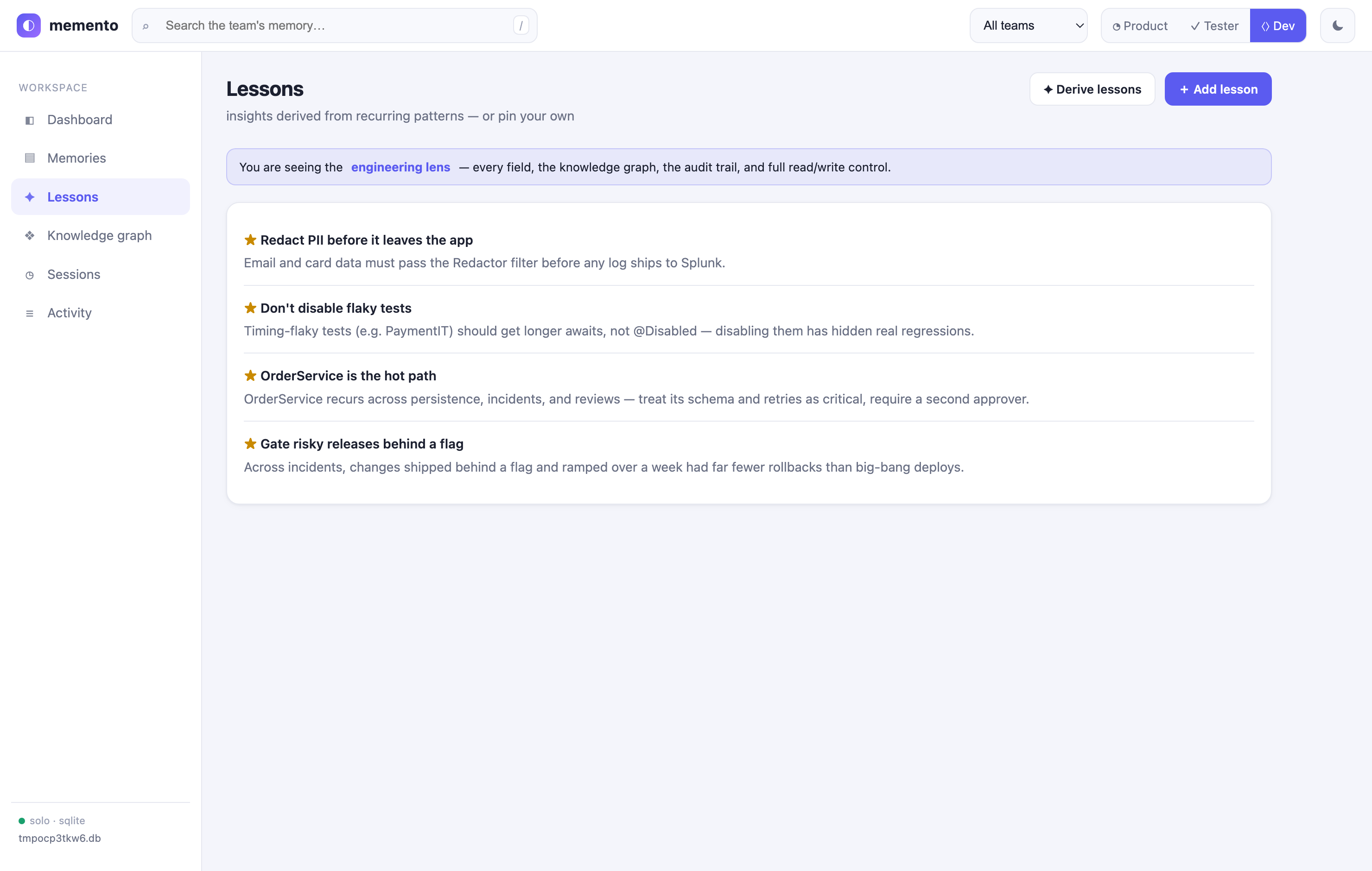Open Knowledge graph page
Screen dimensions: 1372x871
point(100,236)
